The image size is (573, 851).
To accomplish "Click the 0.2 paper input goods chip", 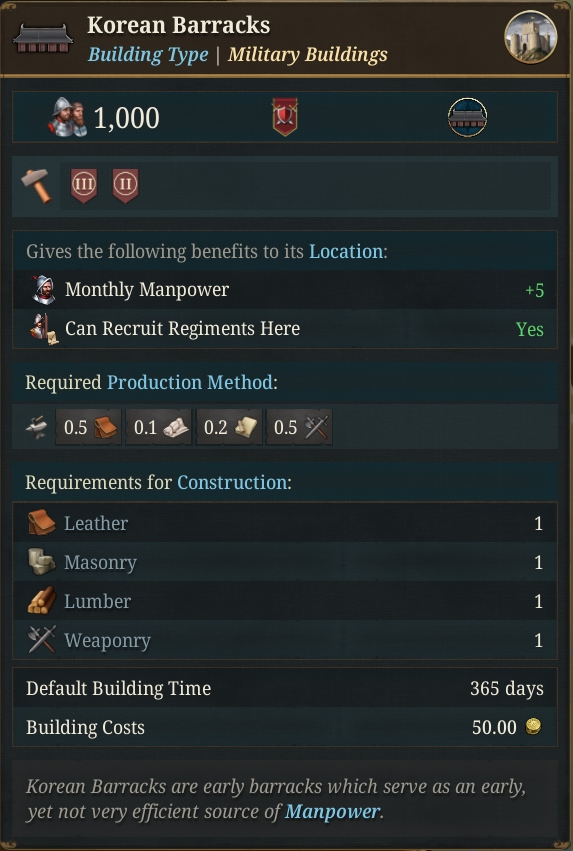I will 229,428.
